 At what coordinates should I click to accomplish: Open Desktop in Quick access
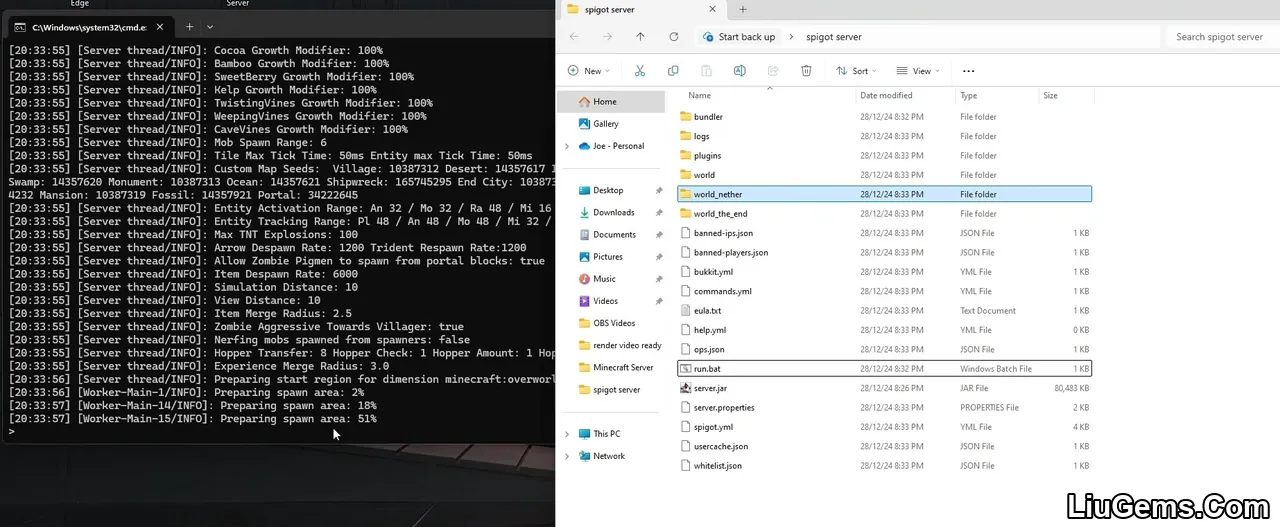click(608, 190)
